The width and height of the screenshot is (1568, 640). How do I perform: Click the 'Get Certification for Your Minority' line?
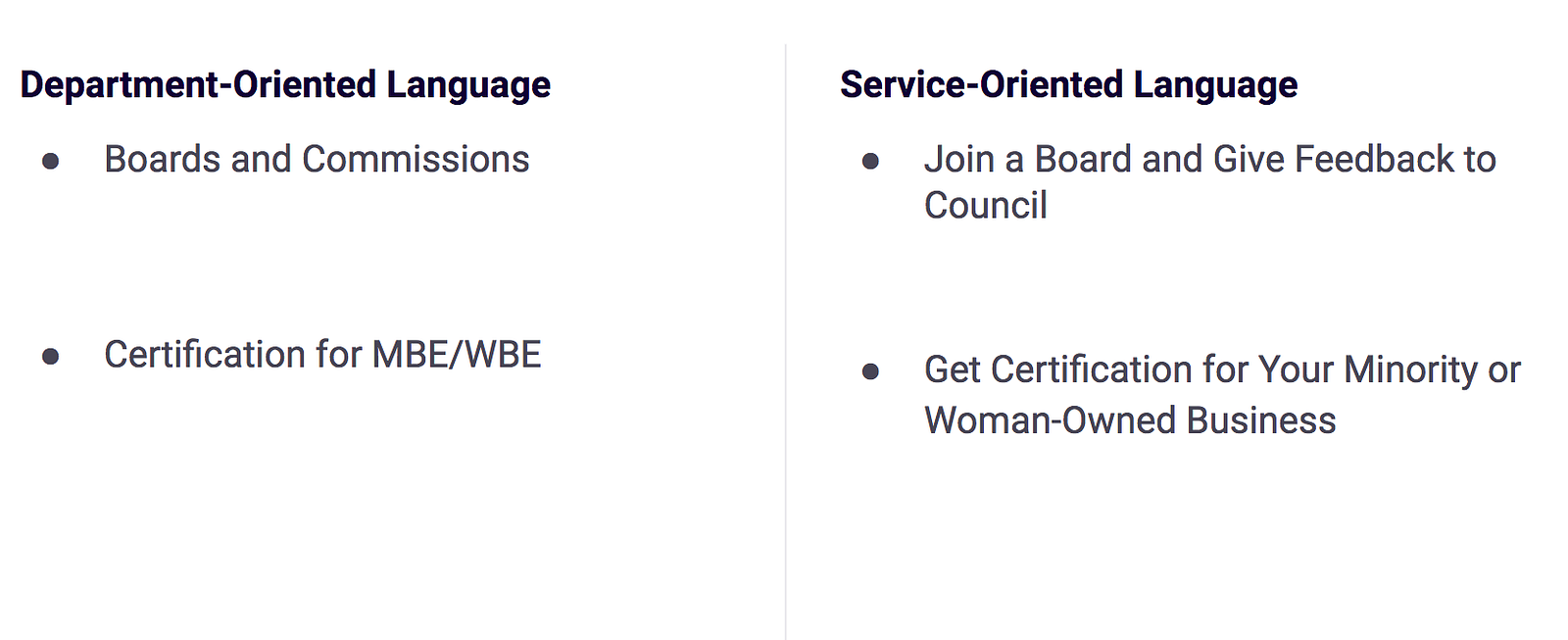(1221, 370)
